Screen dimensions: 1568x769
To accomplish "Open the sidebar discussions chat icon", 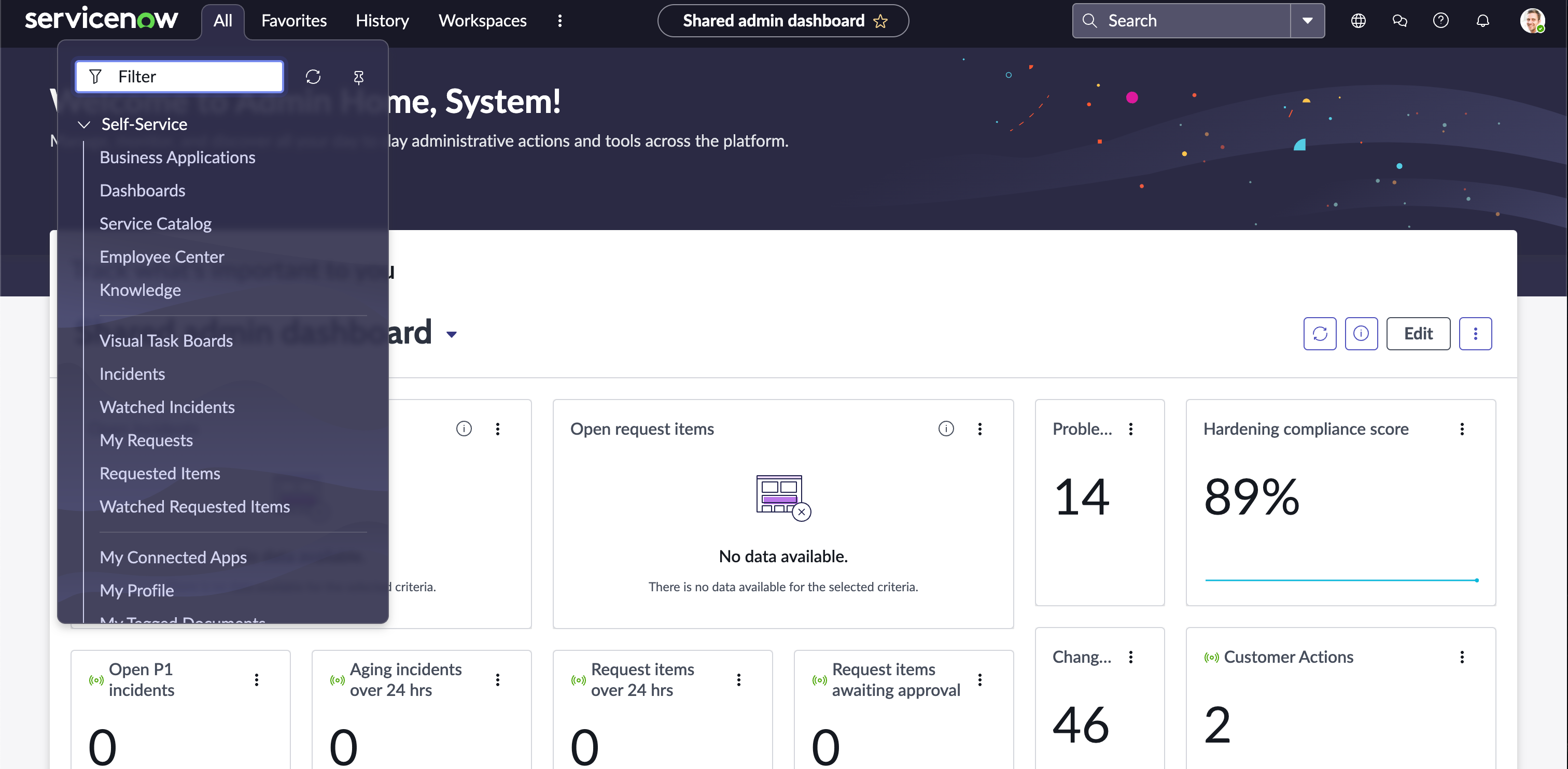I will coord(1399,21).
